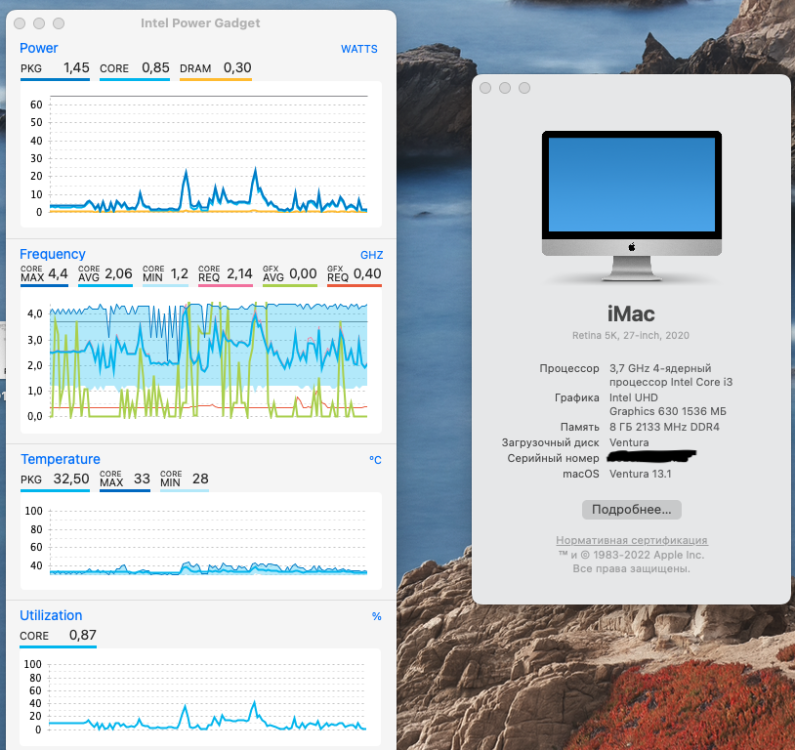Click the GFX REQ frequency value 0,40
Viewport: 795px width, 750px height.
point(367,274)
